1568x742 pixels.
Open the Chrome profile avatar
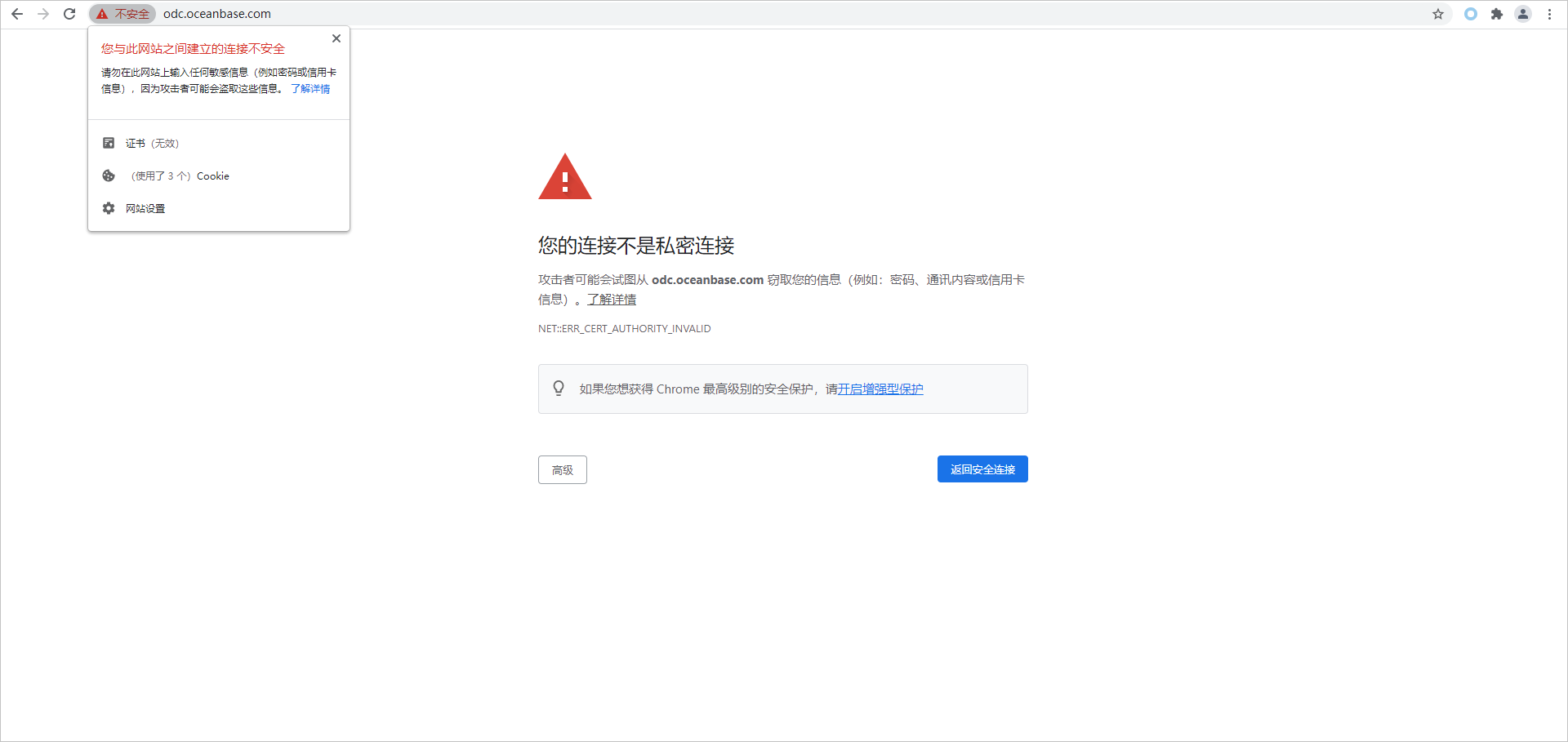tap(1523, 14)
